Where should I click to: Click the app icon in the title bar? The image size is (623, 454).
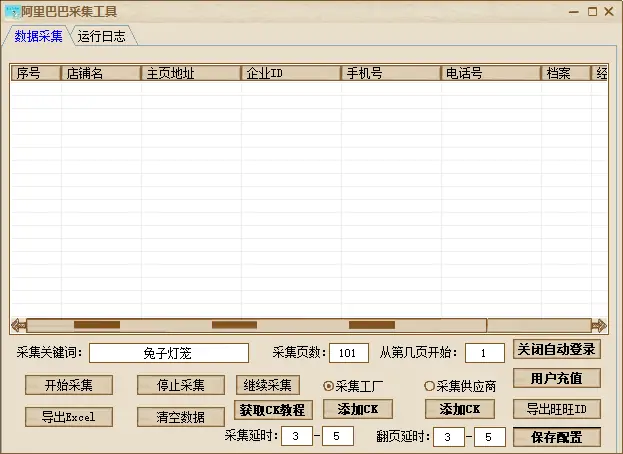click(12, 12)
